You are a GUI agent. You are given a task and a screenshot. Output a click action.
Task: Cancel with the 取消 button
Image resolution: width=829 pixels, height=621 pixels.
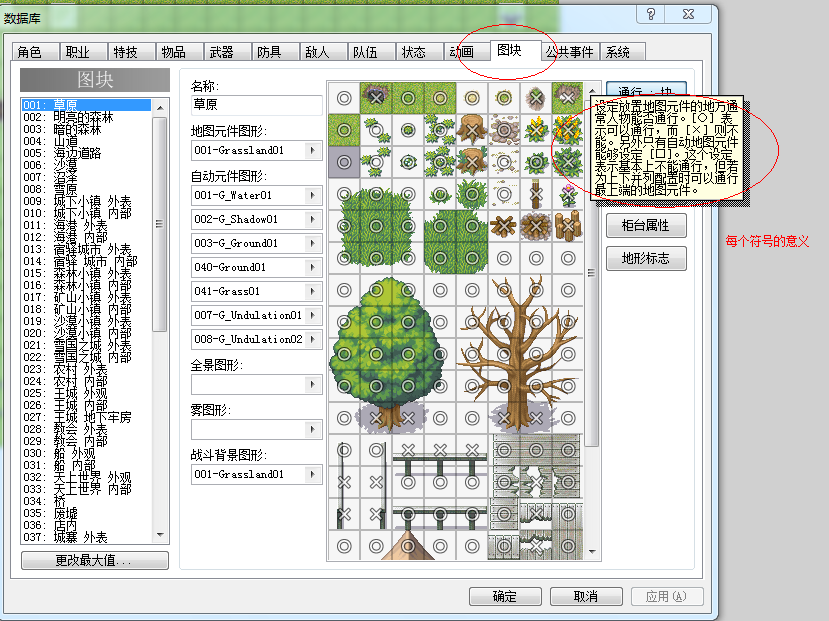tap(586, 597)
